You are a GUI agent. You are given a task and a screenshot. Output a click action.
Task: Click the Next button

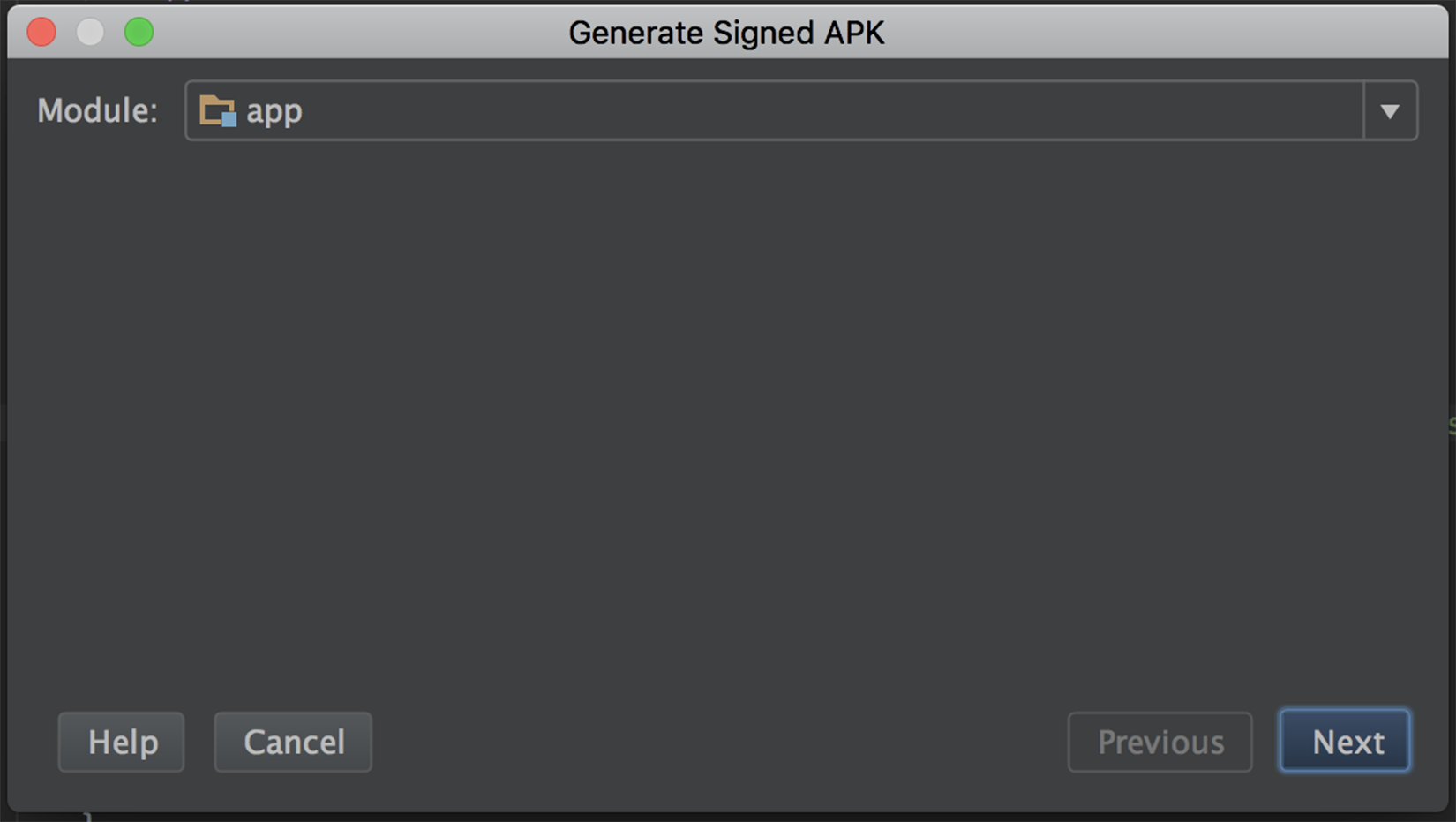point(1345,742)
